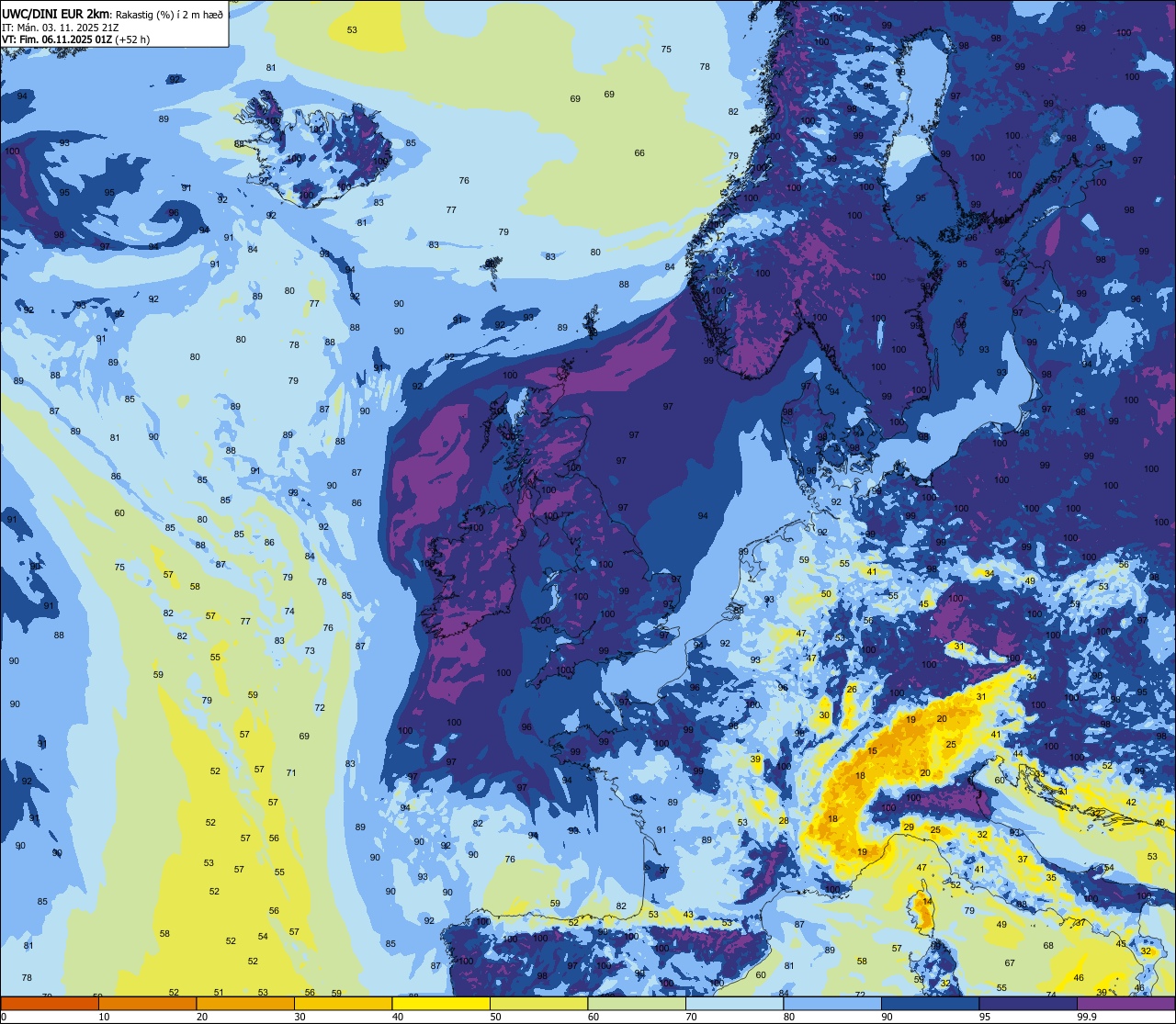Click the "VT: Fim. 06.11.2025 01Z" valid time
This screenshot has width=1176, height=1024.
[57, 39]
